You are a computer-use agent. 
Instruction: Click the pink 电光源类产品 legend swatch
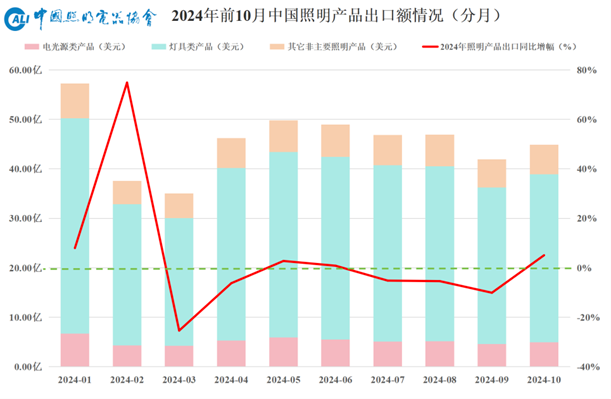tap(32, 47)
